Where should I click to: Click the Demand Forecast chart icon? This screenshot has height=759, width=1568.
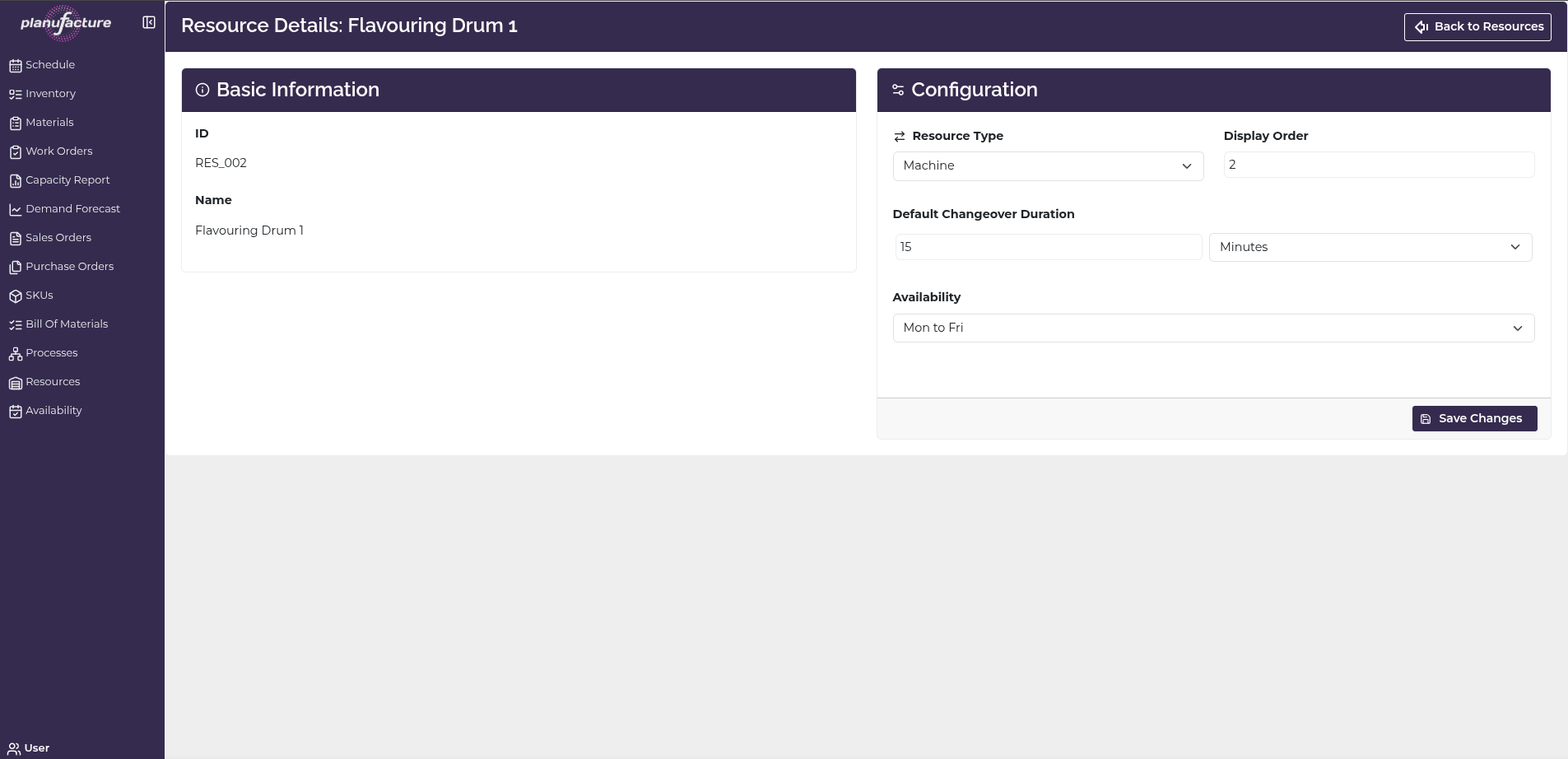15,210
